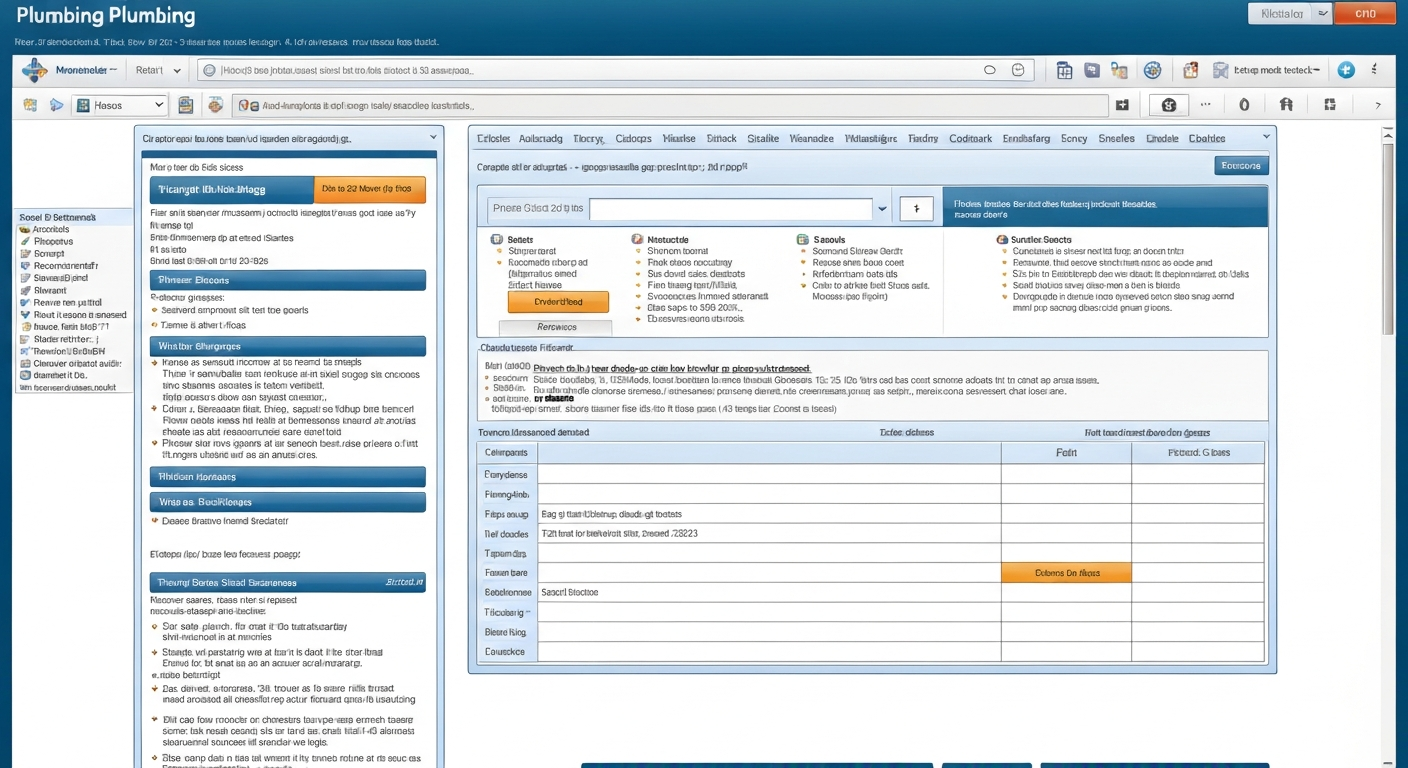Switch to the Codtmark tab
The height and width of the screenshot is (768, 1408).
pos(970,139)
